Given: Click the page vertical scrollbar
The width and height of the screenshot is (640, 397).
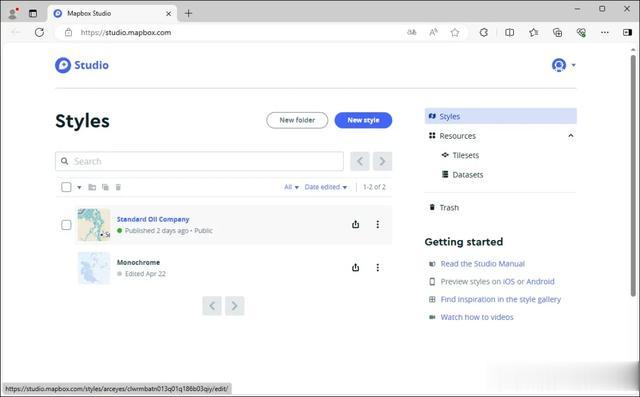Looking at the screenshot, I should pyautogui.click(x=633, y=175).
